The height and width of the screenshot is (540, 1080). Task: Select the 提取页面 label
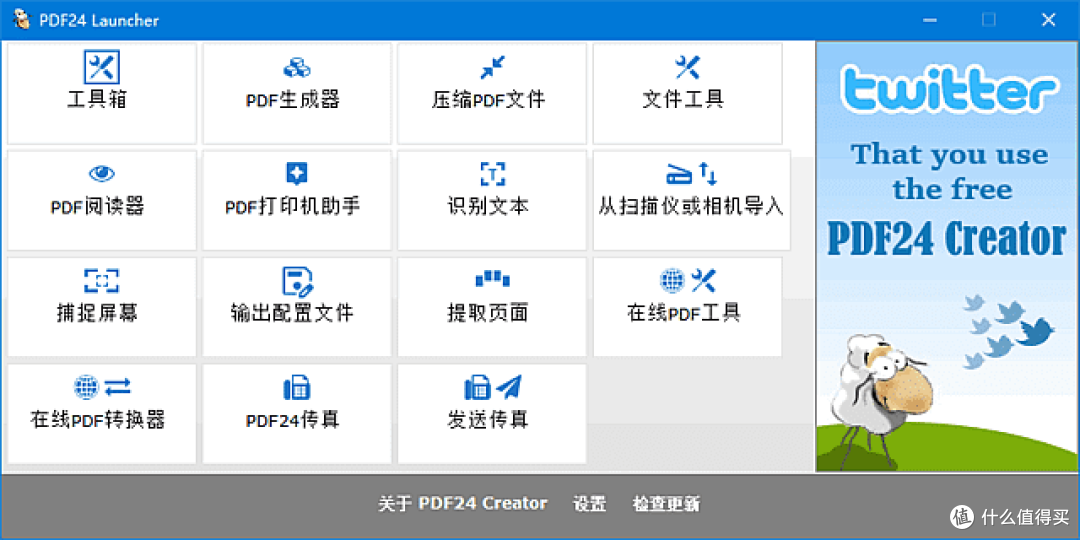point(488,313)
